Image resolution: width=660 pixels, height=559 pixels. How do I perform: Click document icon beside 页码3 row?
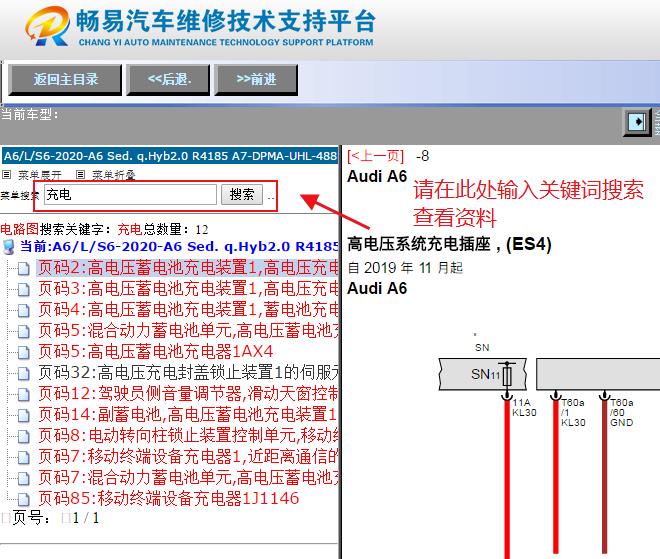coord(24,290)
